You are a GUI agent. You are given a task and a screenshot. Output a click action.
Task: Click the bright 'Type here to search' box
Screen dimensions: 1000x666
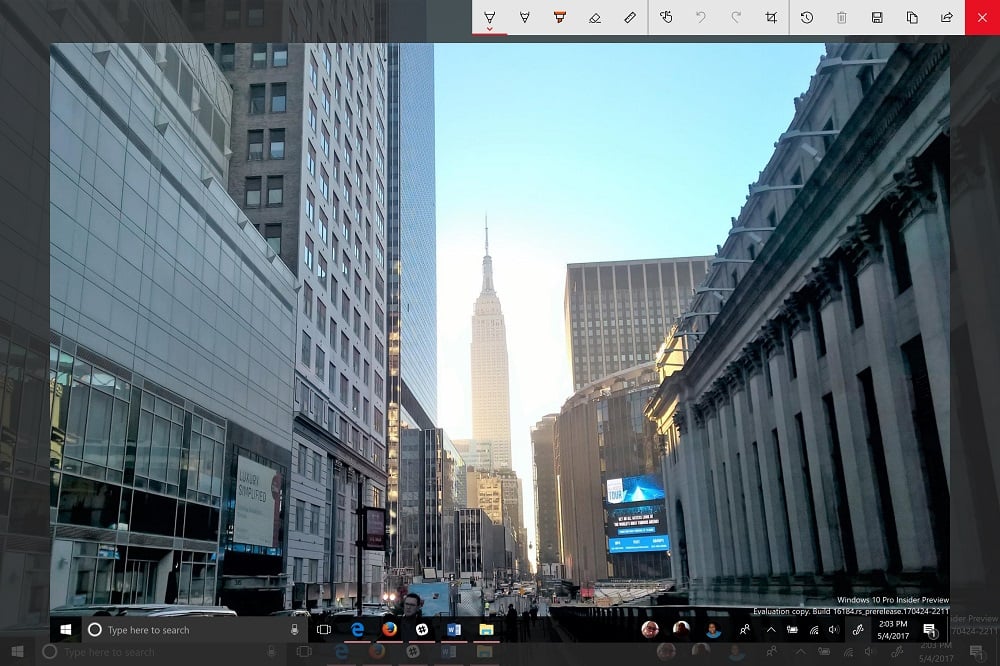(x=193, y=630)
